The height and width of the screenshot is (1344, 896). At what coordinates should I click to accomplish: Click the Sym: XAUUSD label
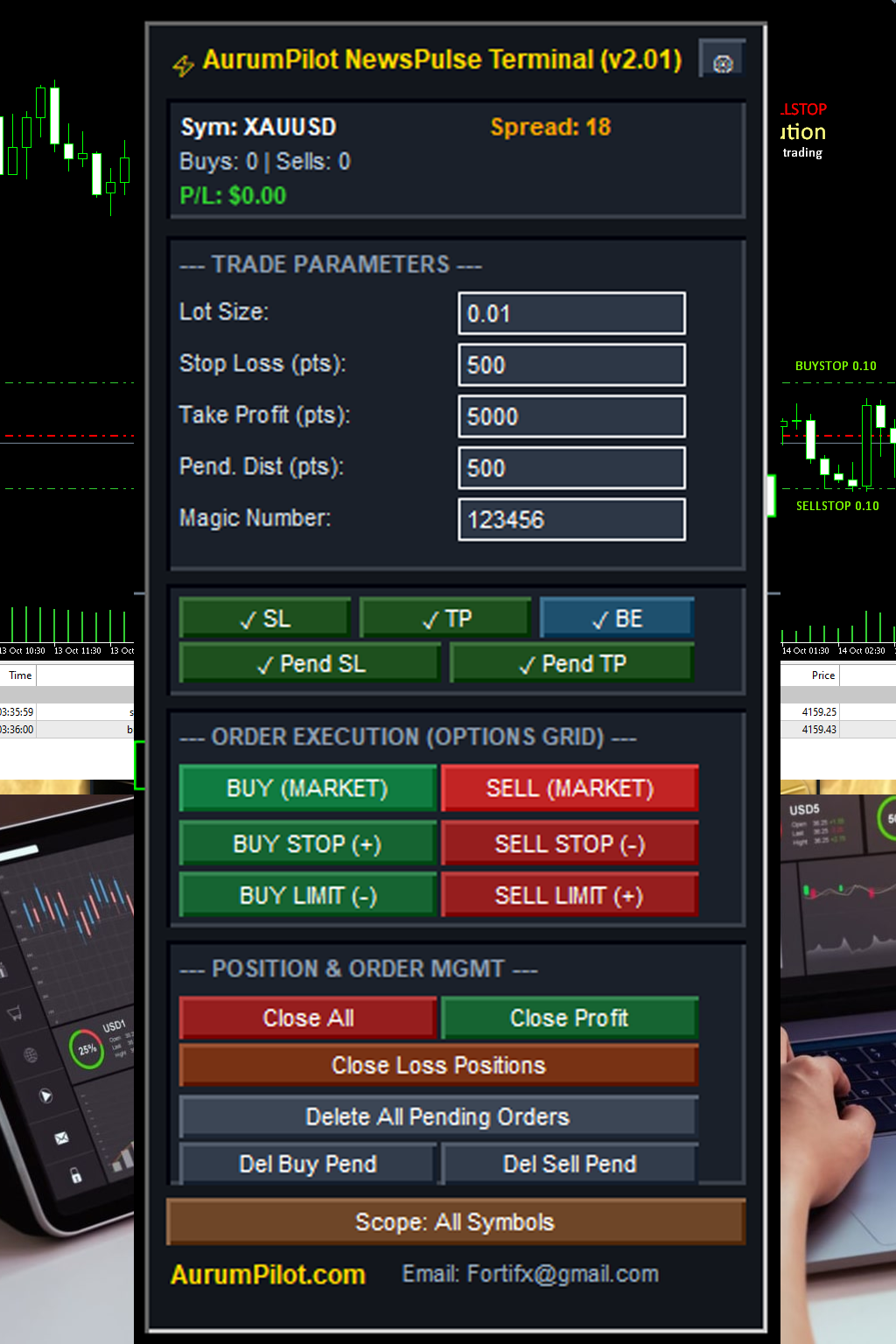(x=258, y=128)
